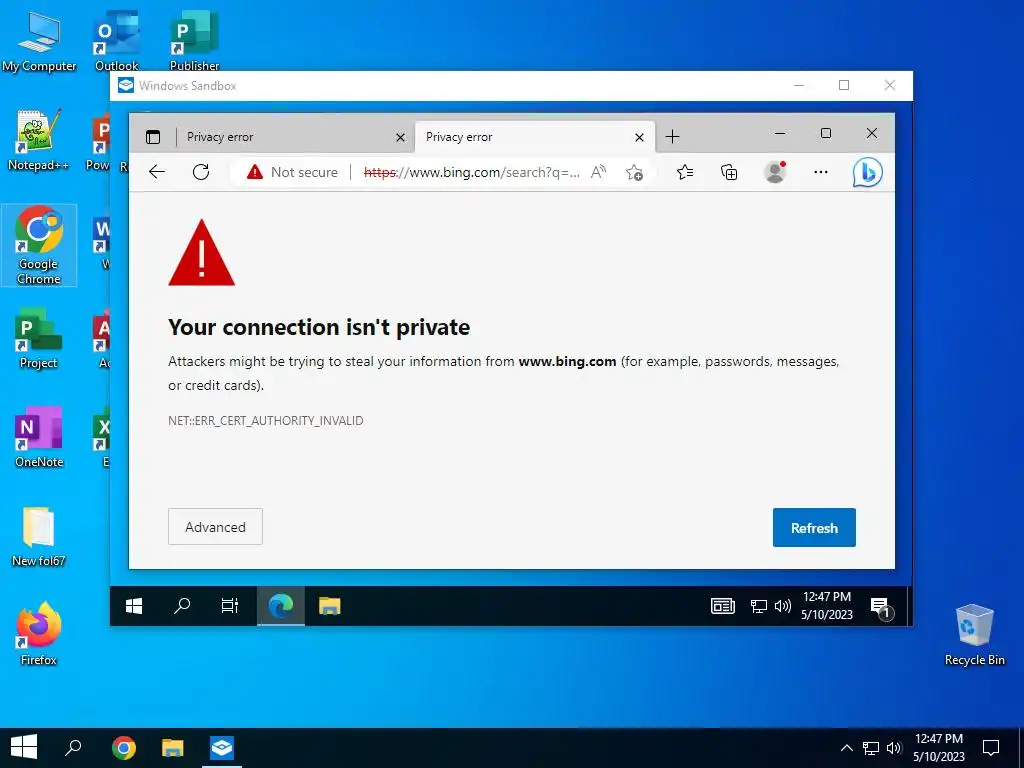Open search in the Sandbox taskbar
Image resolution: width=1024 pixels, height=768 pixels.
coord(182,606)
